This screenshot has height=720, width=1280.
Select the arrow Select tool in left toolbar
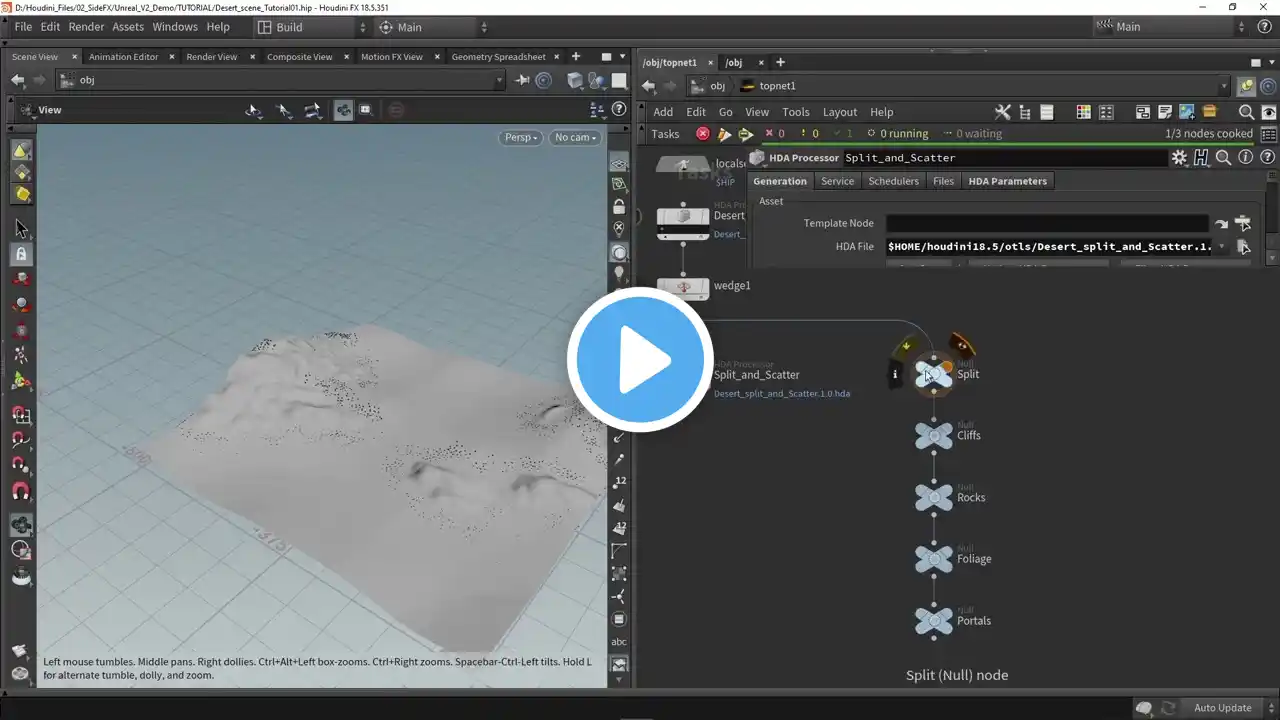click(21, 229)
